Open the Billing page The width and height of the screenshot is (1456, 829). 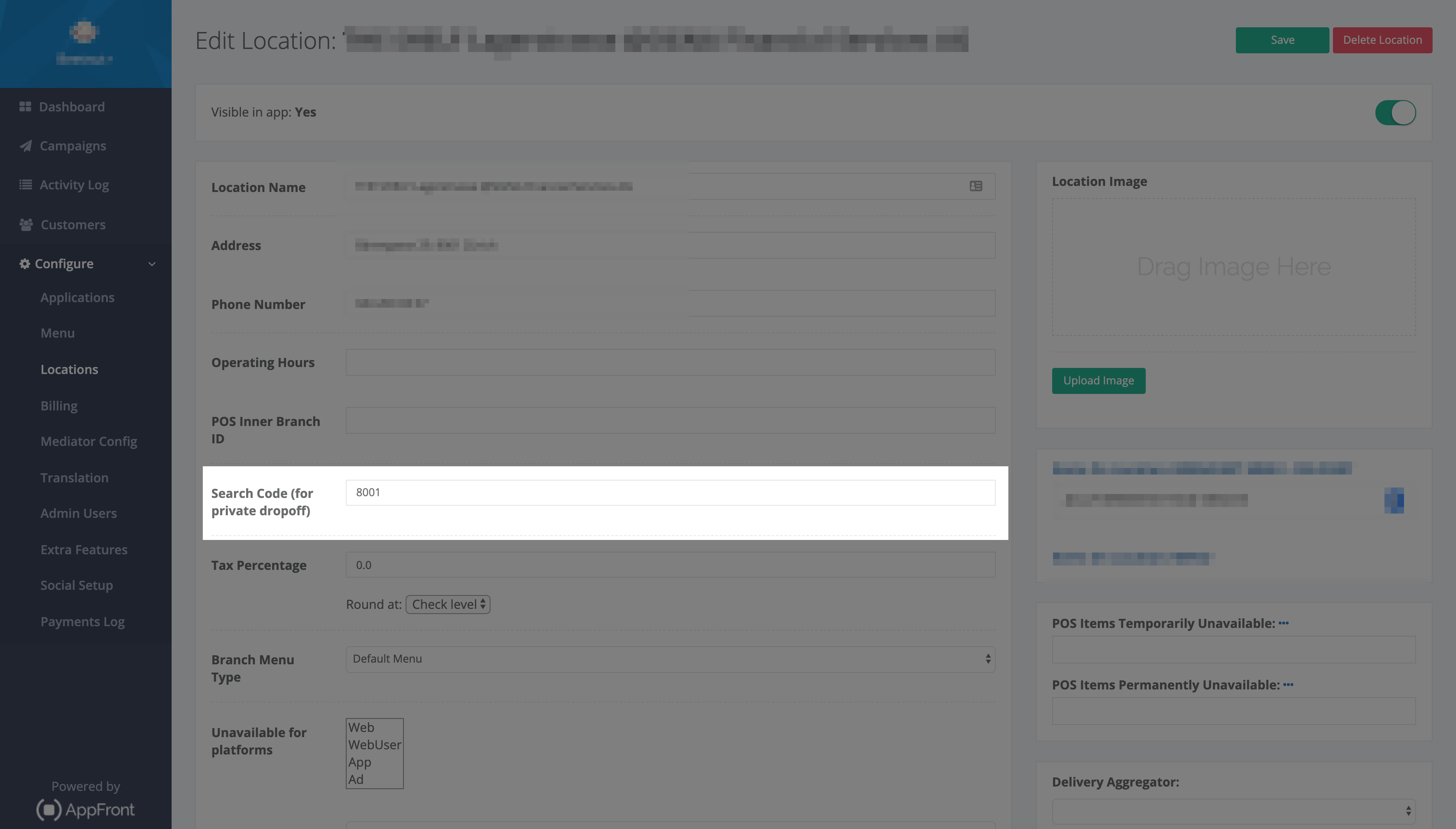click(x=59, y=405)
